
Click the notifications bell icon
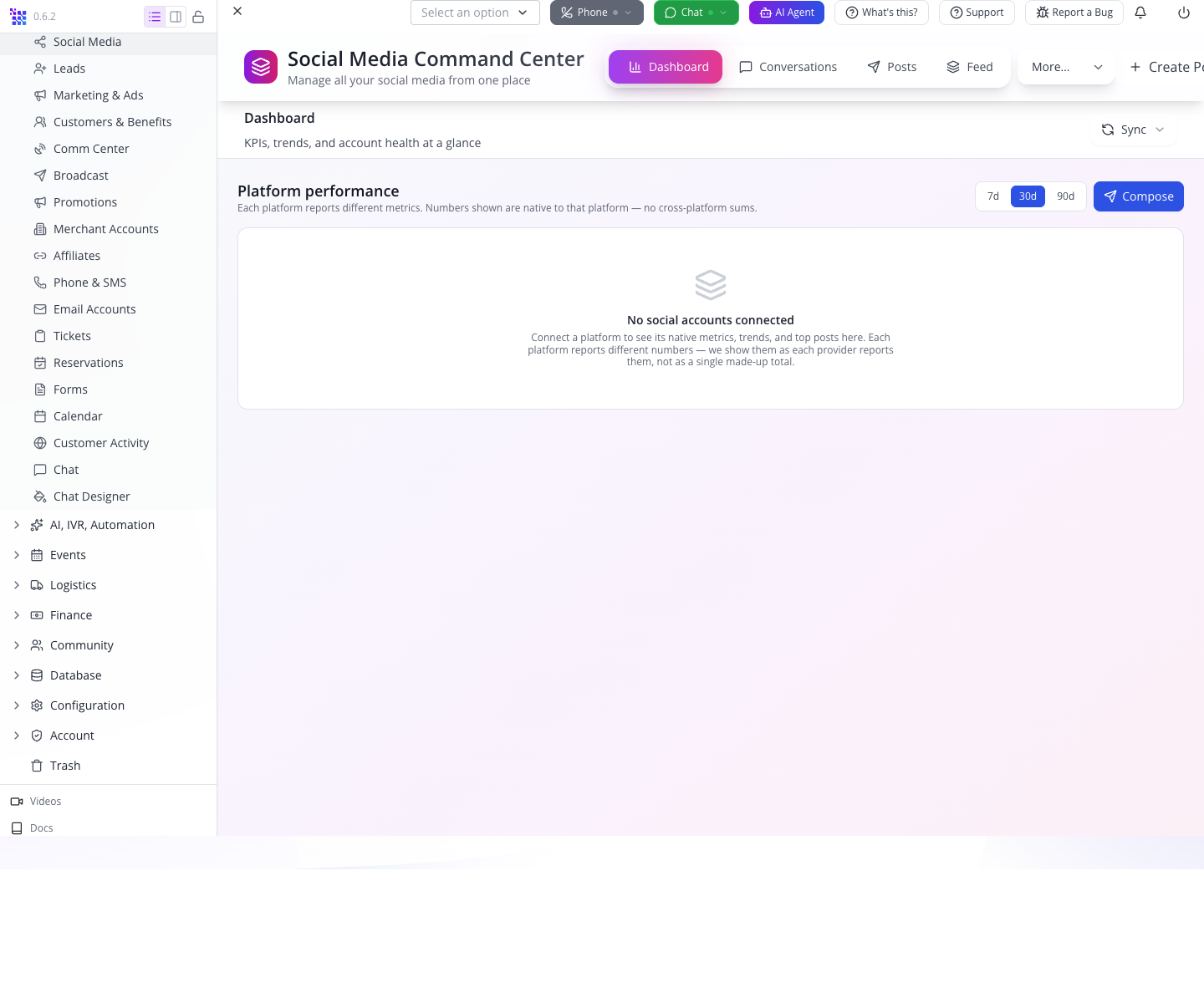coord(1140,13)
